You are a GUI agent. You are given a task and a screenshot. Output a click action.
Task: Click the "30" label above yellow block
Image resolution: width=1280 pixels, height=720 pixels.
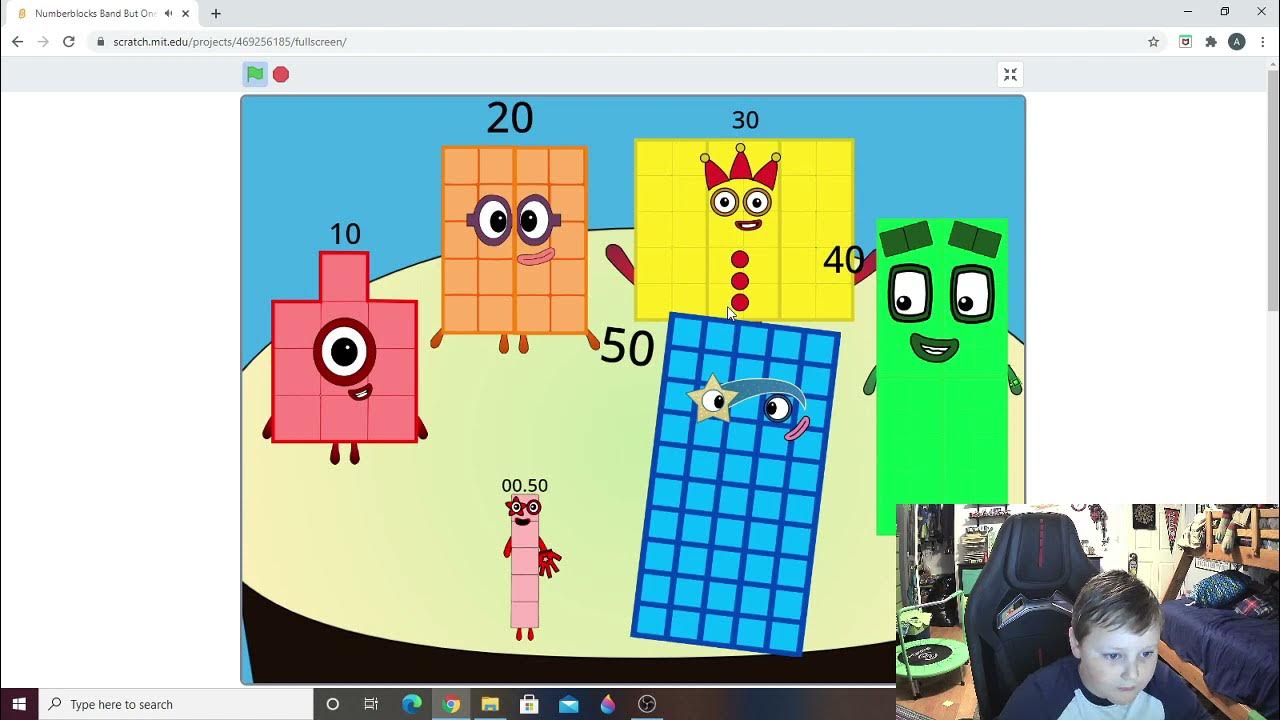(x=745, y=120)
